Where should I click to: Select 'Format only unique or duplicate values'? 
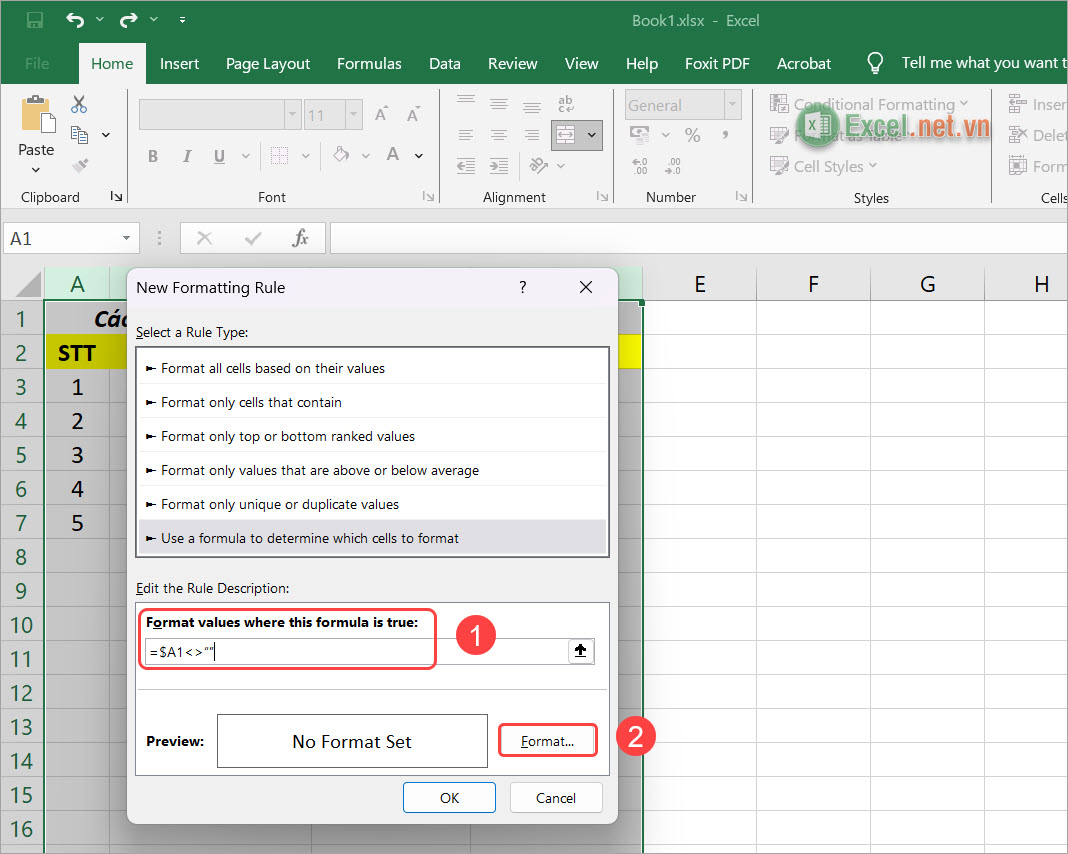click(x=372, y=504)
